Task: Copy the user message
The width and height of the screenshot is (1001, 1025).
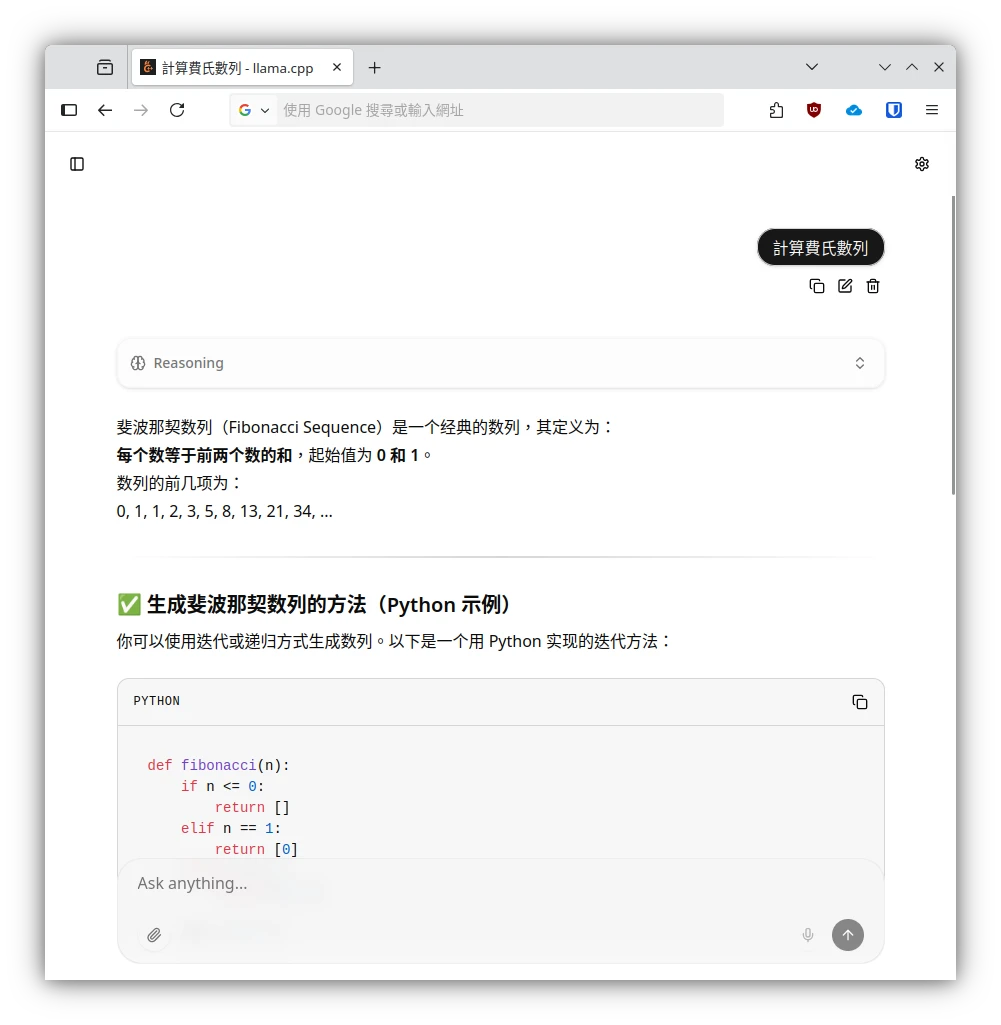Action: pyautogui.click(x=817, y=286)
